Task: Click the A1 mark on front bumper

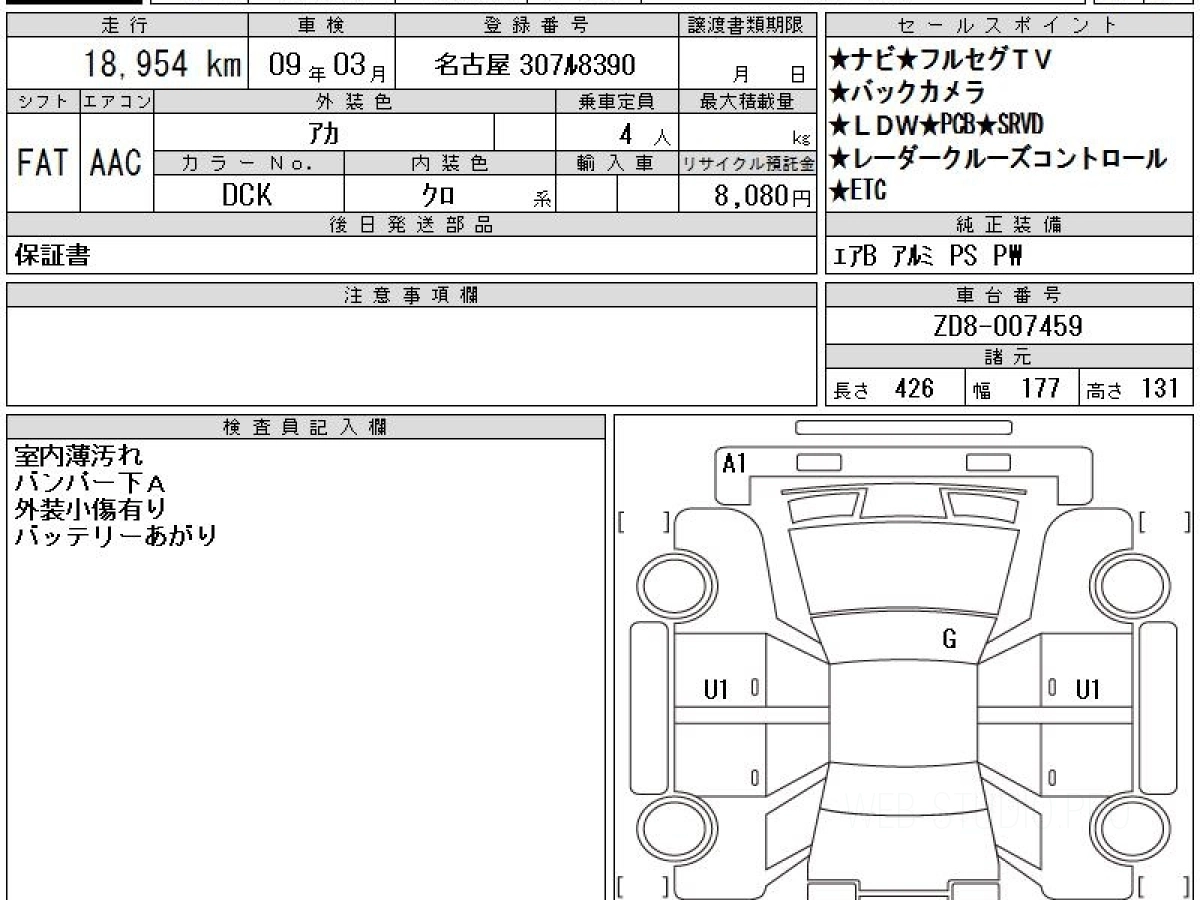Action: coord(735,463)
